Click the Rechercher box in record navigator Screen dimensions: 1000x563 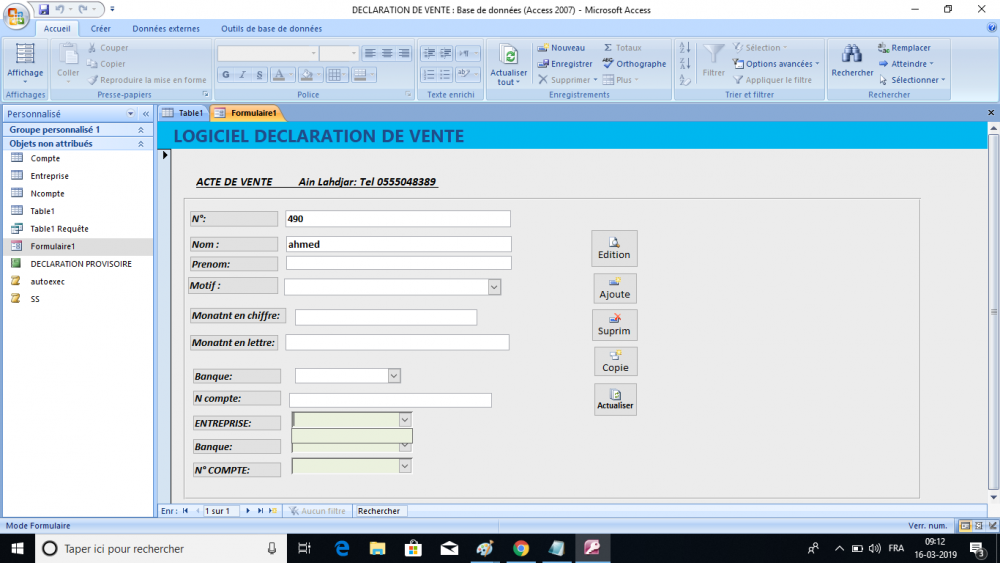tap(380, 511)
